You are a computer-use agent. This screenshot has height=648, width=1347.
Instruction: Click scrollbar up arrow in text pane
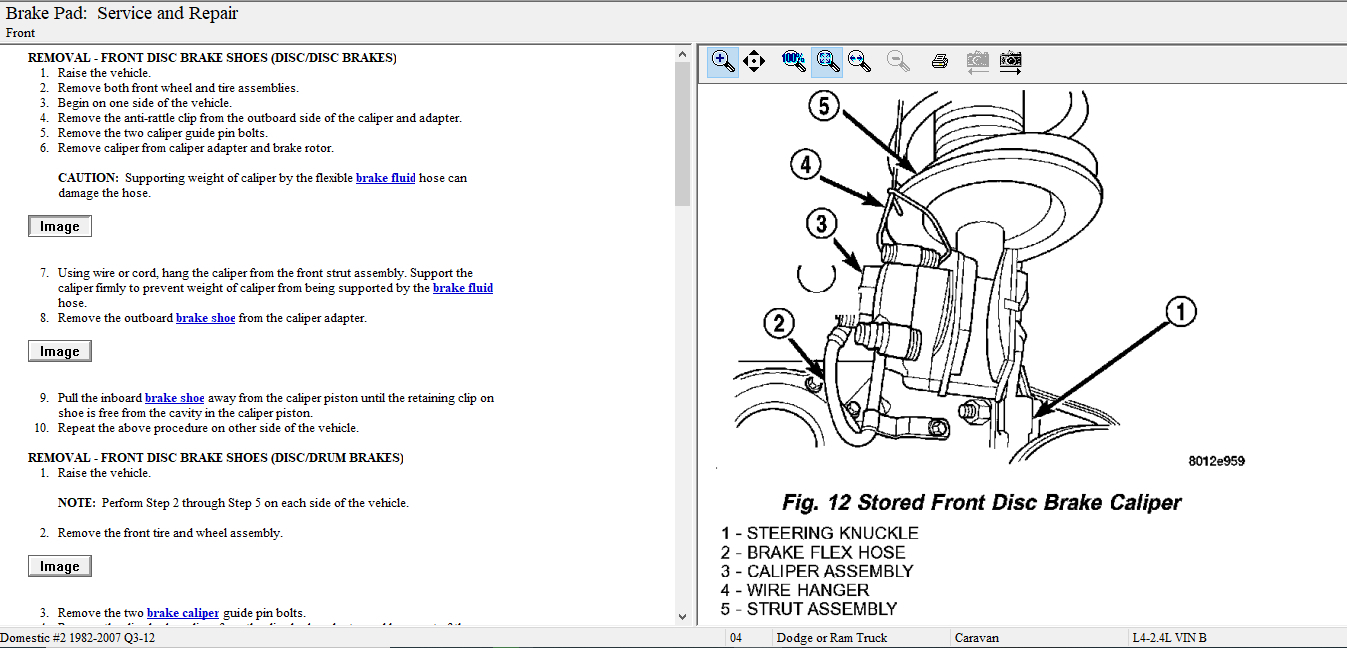click(x=683, y=54)
